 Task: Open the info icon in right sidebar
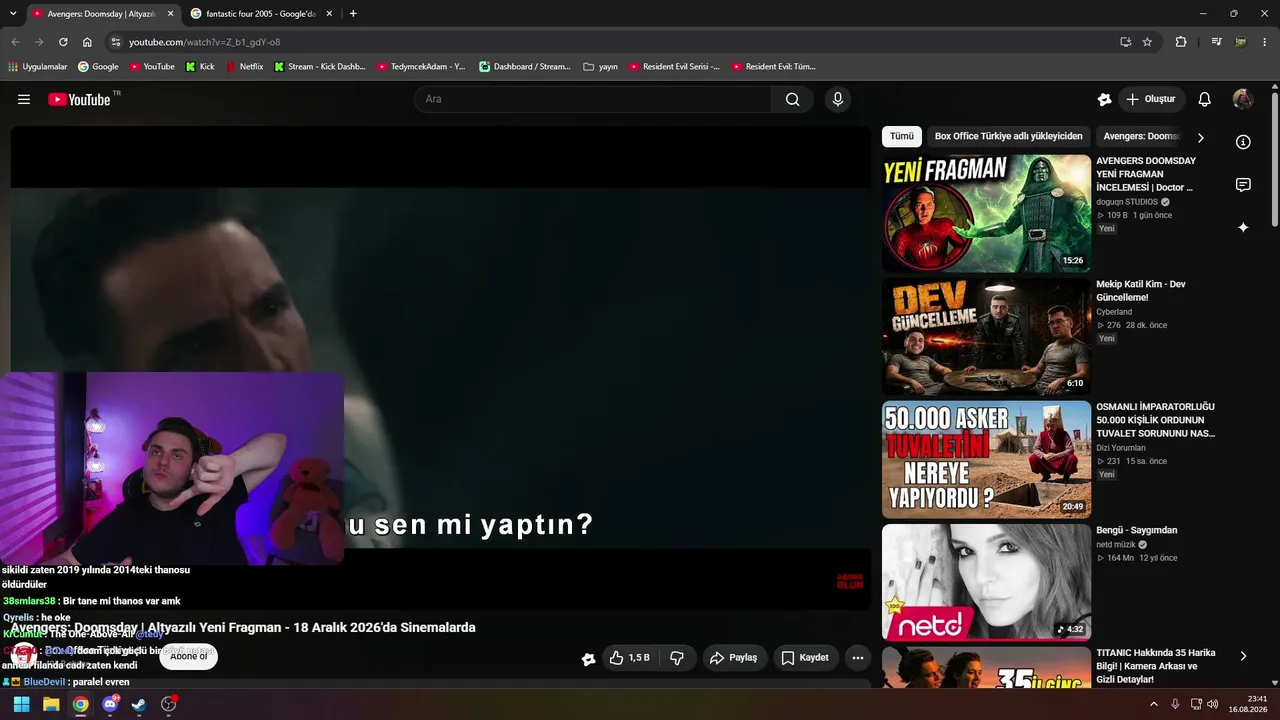(x=1243, y=142)
